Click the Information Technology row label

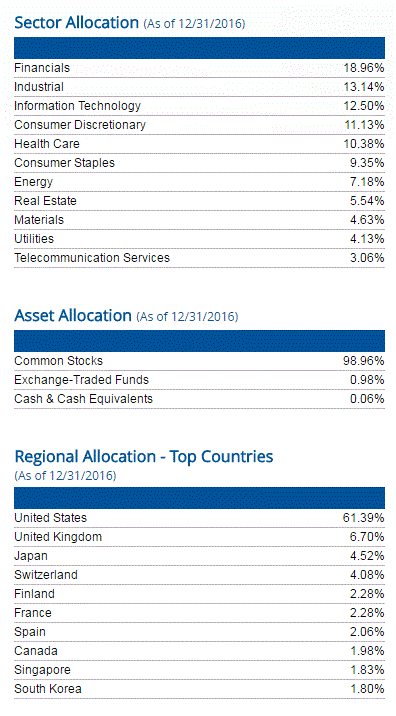tap(78, 106)
